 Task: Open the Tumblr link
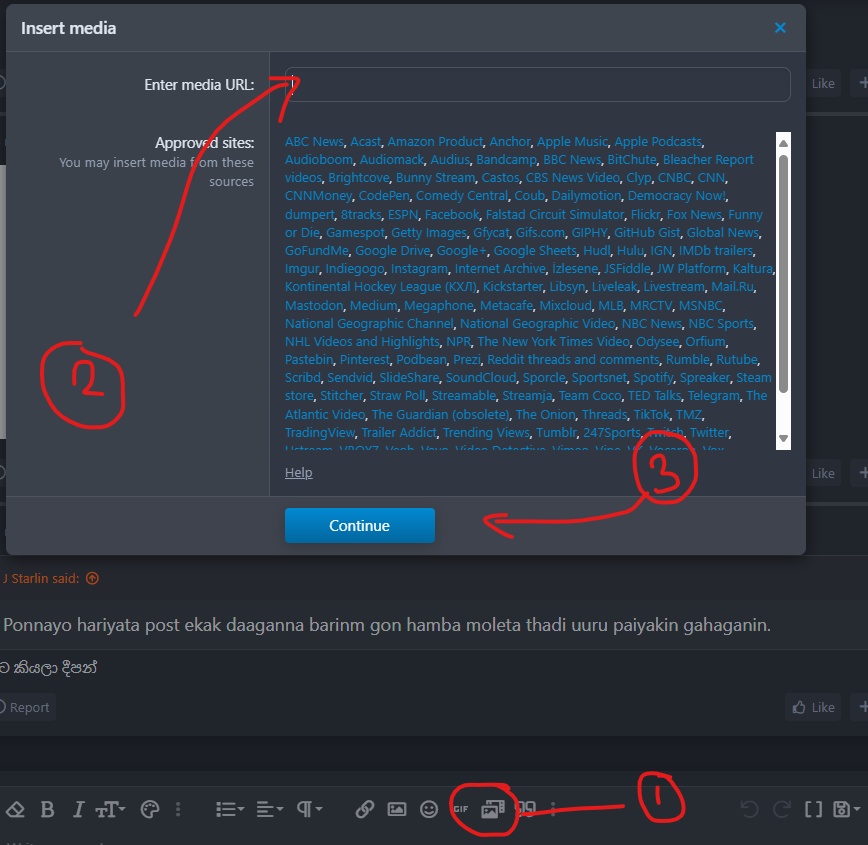pos(556,432)
